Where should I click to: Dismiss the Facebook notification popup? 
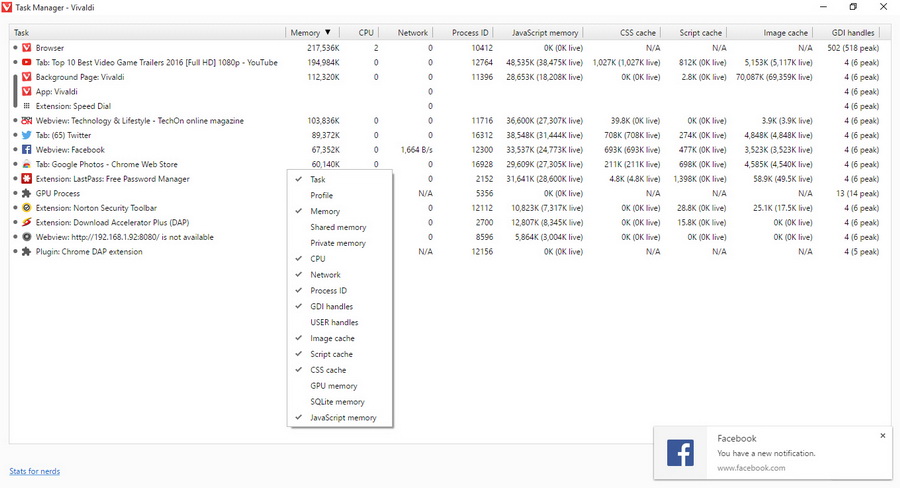coord(882,436)
